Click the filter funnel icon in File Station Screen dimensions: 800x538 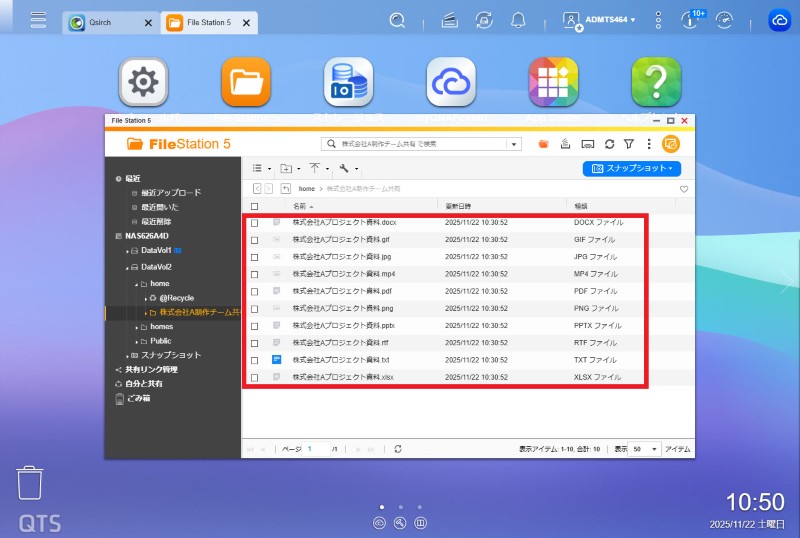point(629,144)
